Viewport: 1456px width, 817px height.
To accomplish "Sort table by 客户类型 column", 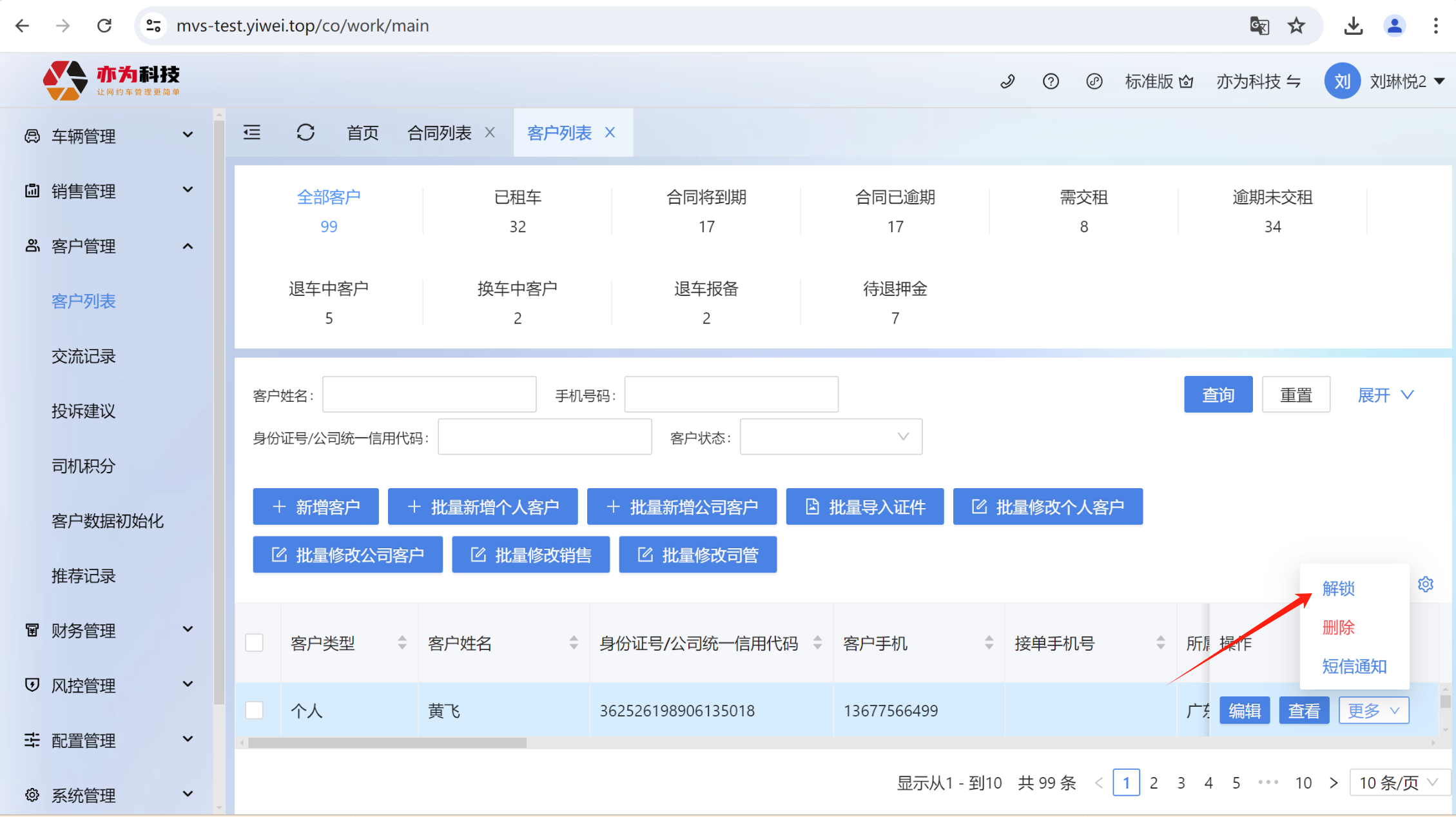I will (x=402, y=643).
